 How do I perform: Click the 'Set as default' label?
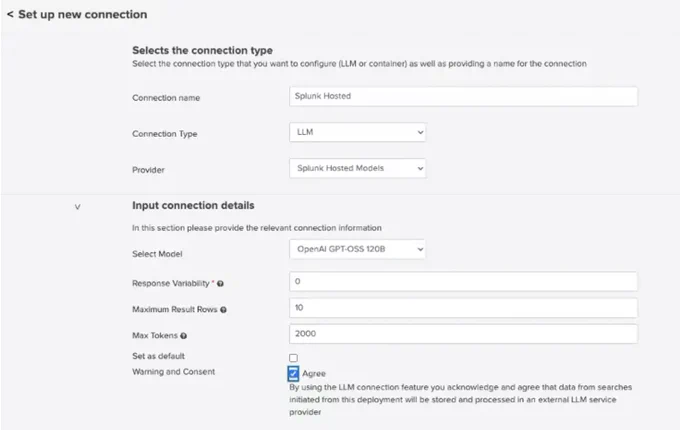click(158, 356)
